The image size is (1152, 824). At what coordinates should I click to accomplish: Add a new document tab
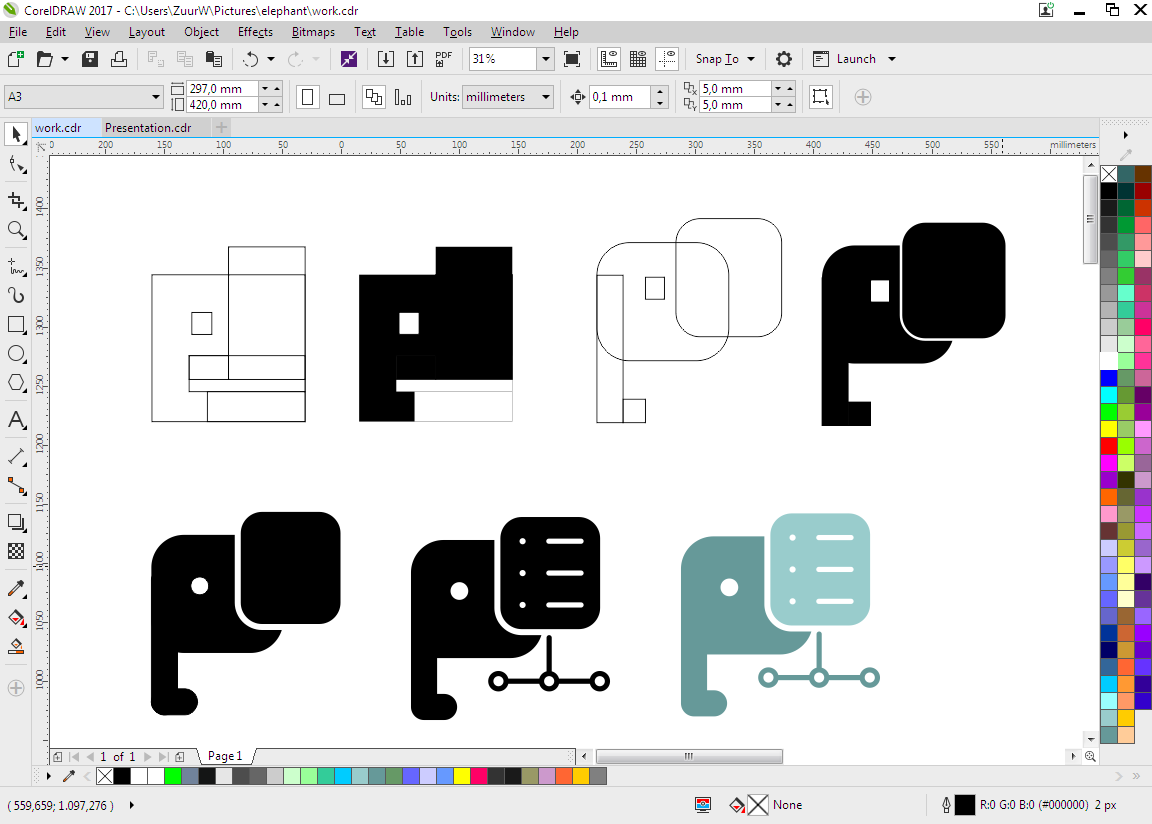pos(221,128)
